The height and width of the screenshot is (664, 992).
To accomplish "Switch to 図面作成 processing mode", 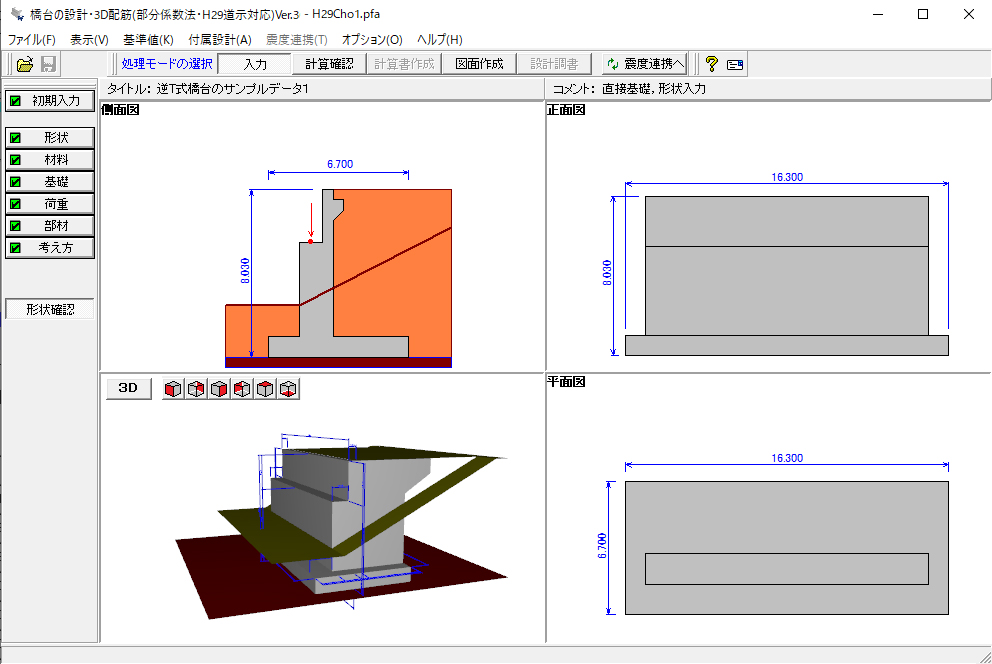I will pyautogui.click(x=479, y=64).
